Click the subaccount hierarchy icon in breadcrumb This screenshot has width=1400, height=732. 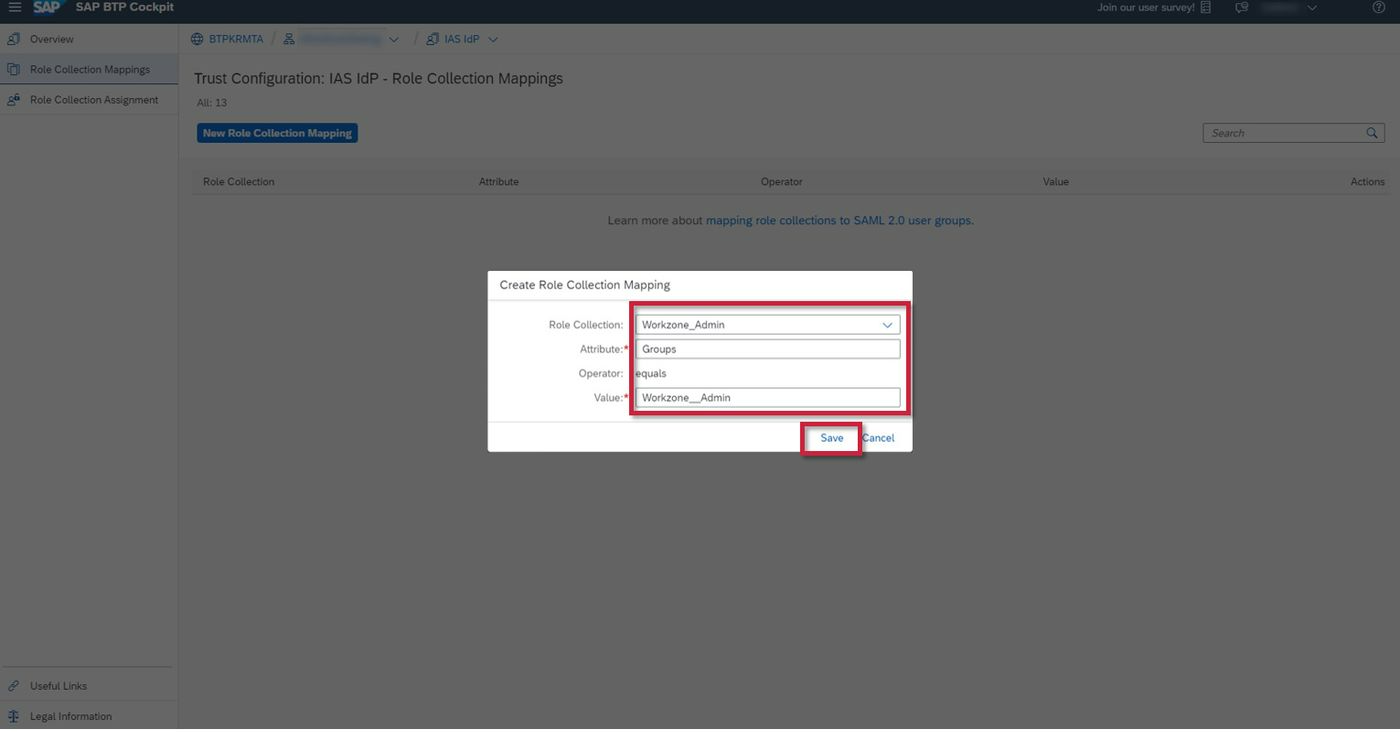pos(289,39)
